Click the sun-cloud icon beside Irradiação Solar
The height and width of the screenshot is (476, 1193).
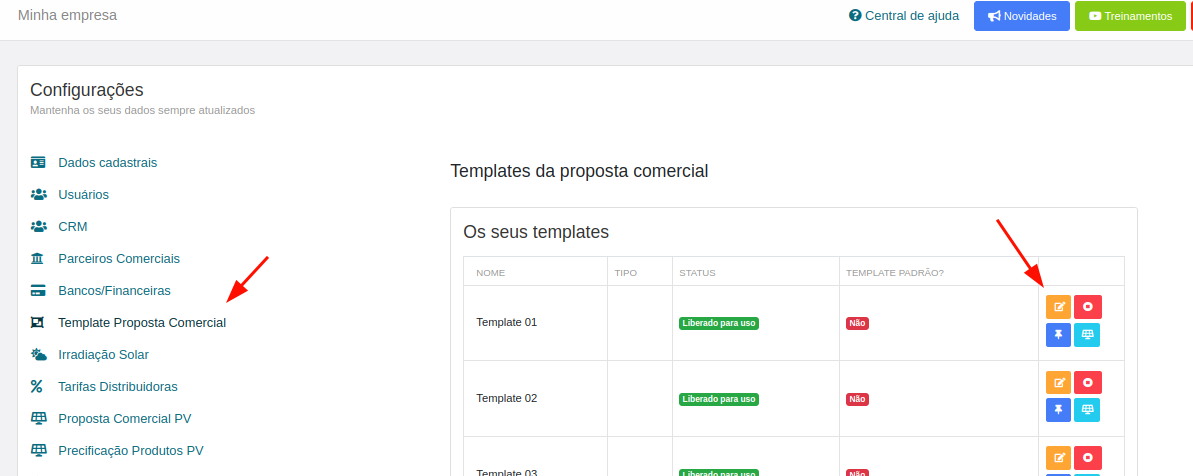coord(38,354)
